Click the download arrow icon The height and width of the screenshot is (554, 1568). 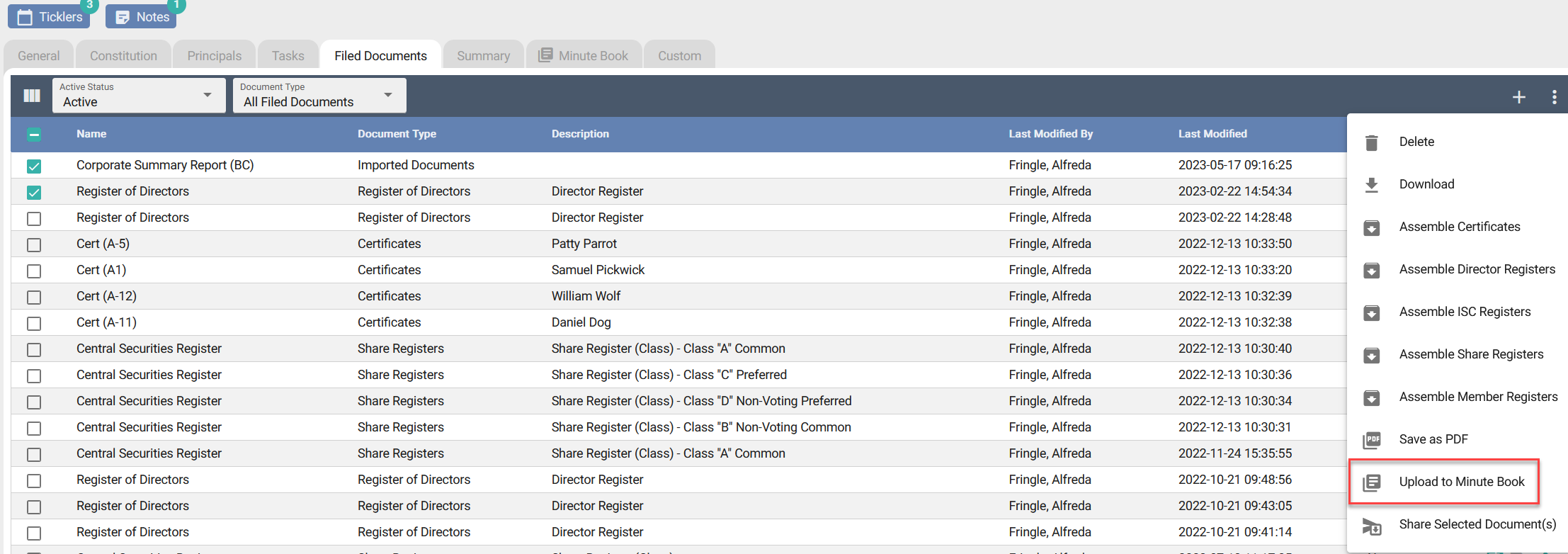1371,185
